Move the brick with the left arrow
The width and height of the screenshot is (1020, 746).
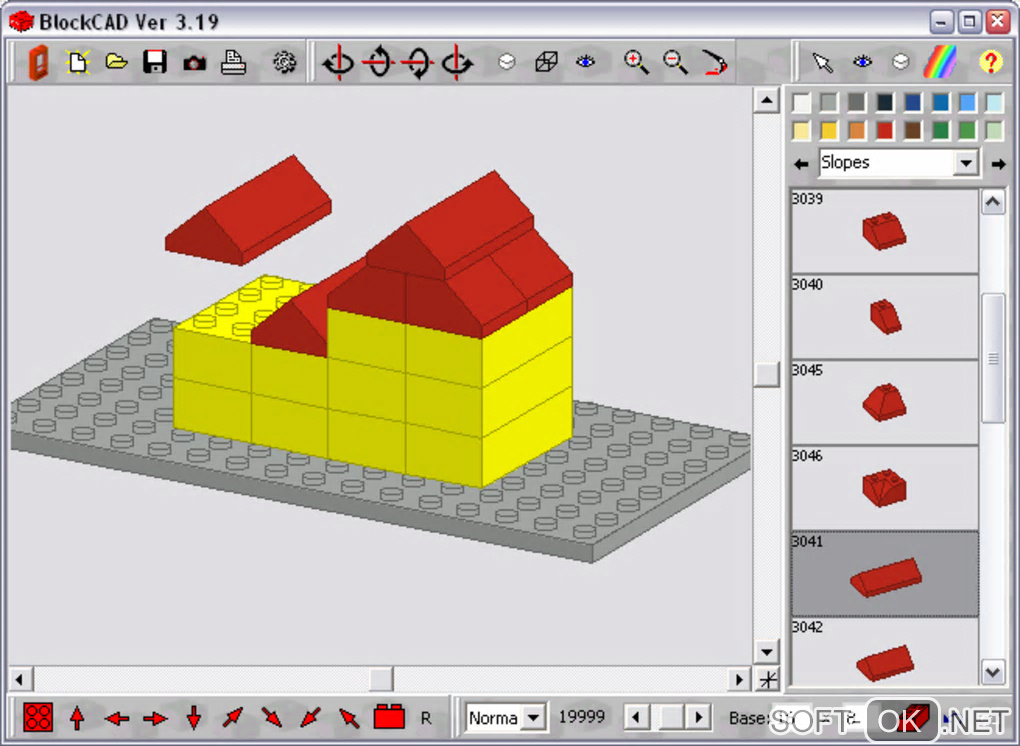(116, 719)
